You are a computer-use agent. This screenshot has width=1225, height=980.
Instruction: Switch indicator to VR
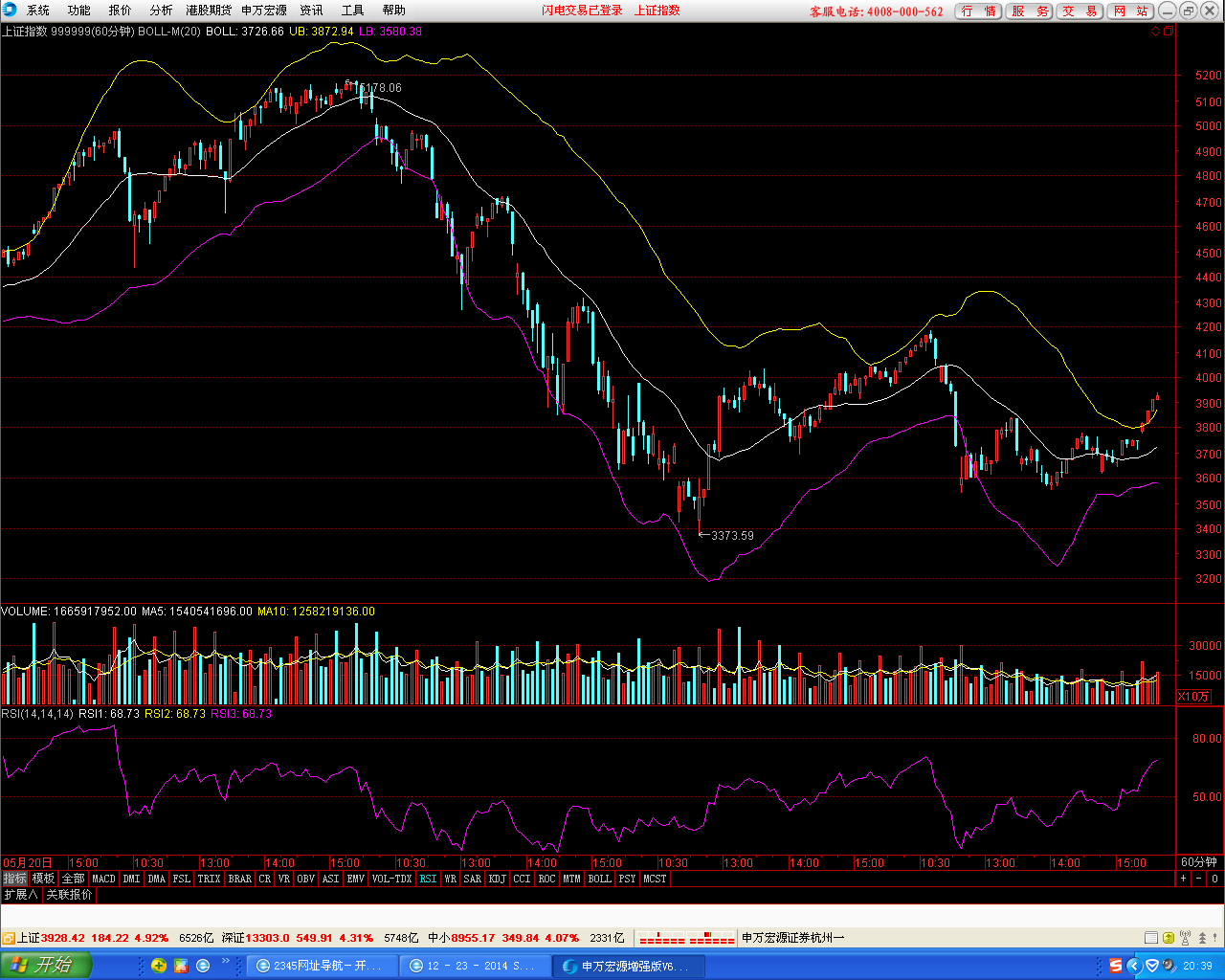284,879
